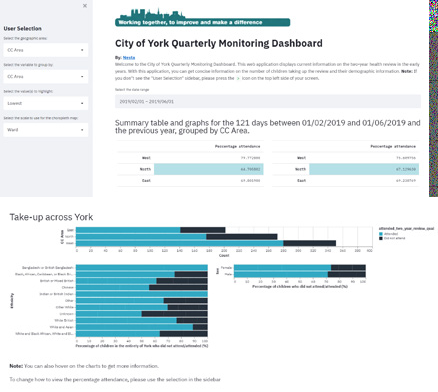Click the Indian or British Indian ethnicity bar

point(142,294)
